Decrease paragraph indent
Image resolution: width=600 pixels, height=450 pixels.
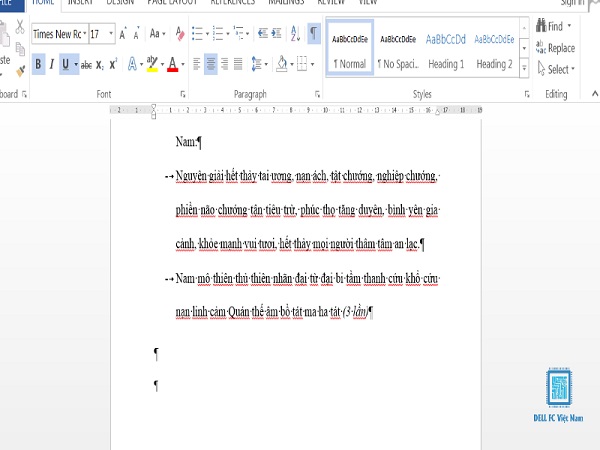pos(262,33)
